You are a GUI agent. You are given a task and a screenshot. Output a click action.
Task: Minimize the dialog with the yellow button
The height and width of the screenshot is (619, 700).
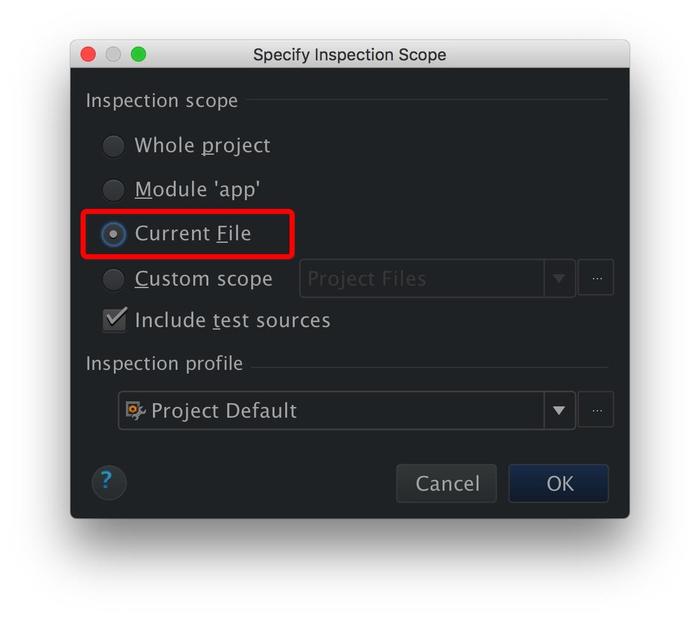point(113,54)
